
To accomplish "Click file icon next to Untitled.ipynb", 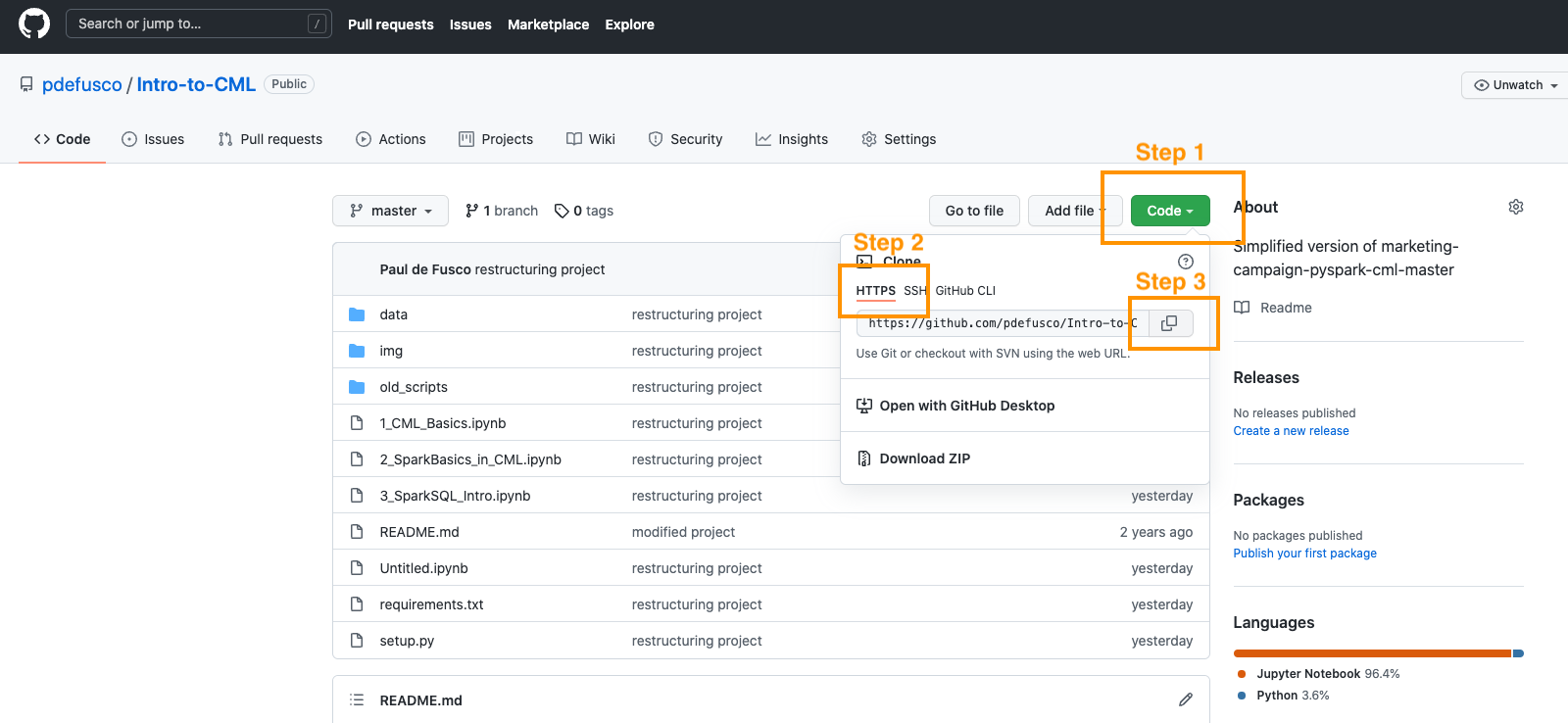I will [357, 568].
